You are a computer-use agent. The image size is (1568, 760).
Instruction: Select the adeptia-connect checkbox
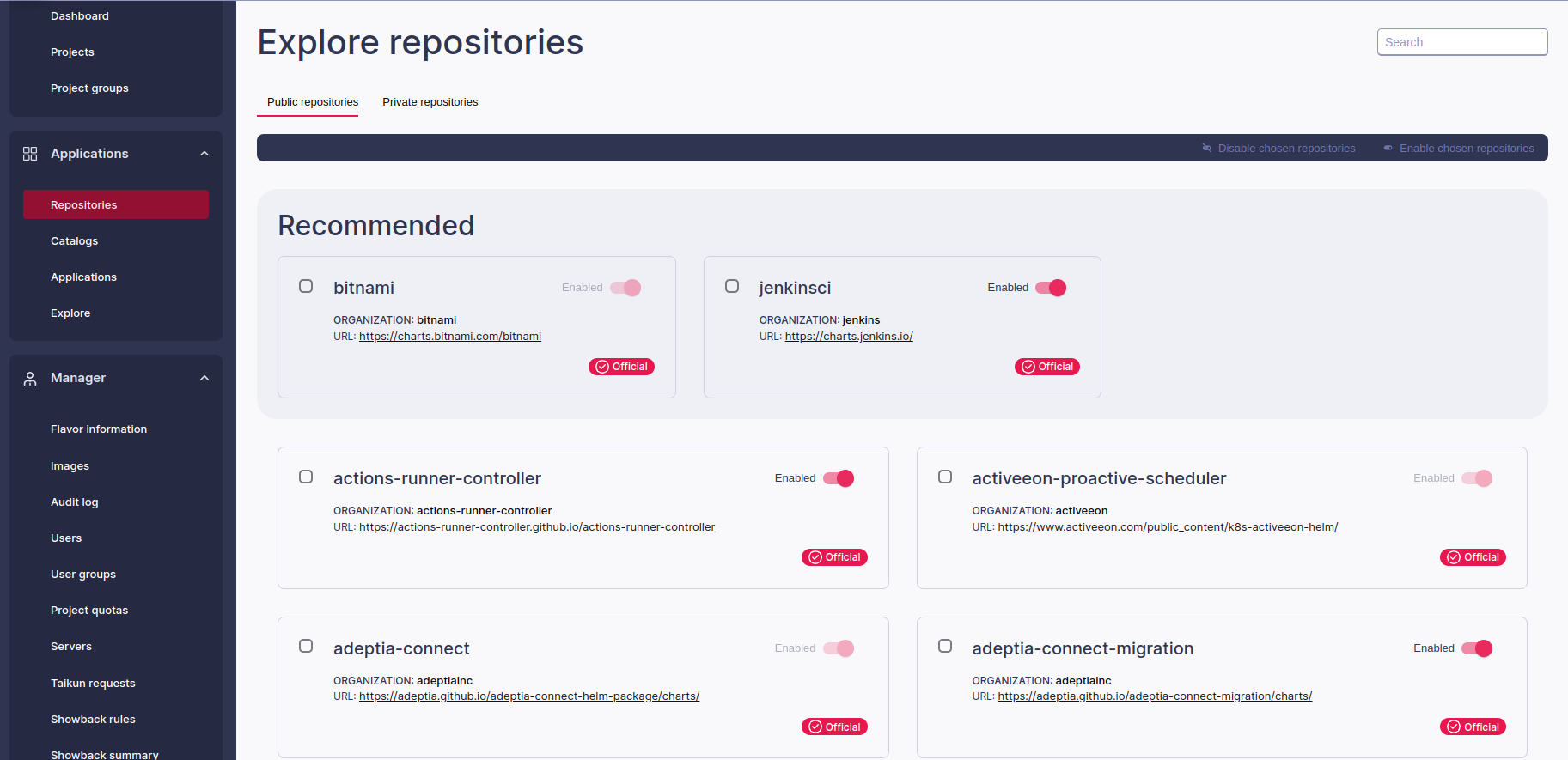(306, 646)
